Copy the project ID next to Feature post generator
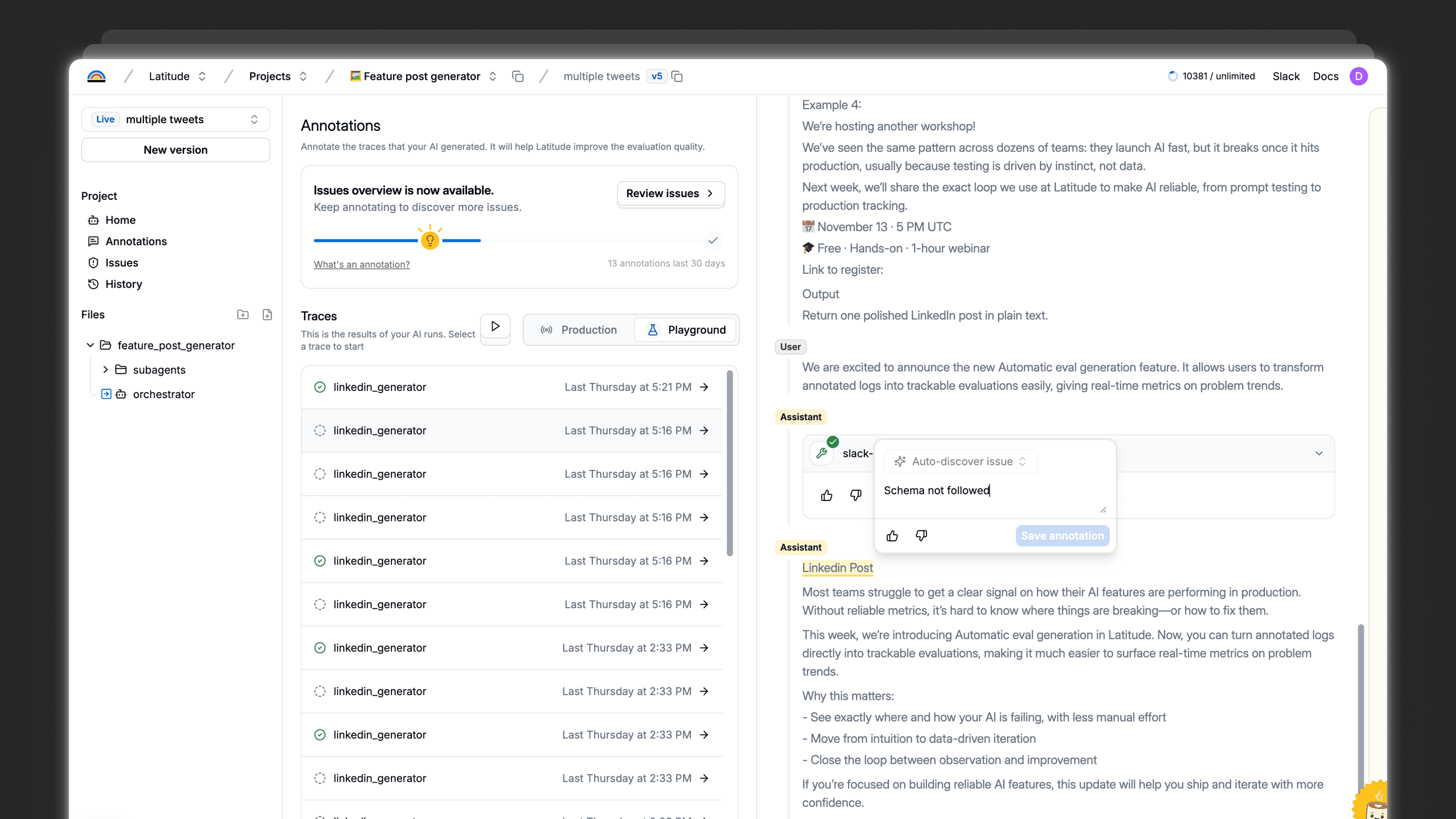The height and width of the screenshot is (819, 1456). click(518, 76)
